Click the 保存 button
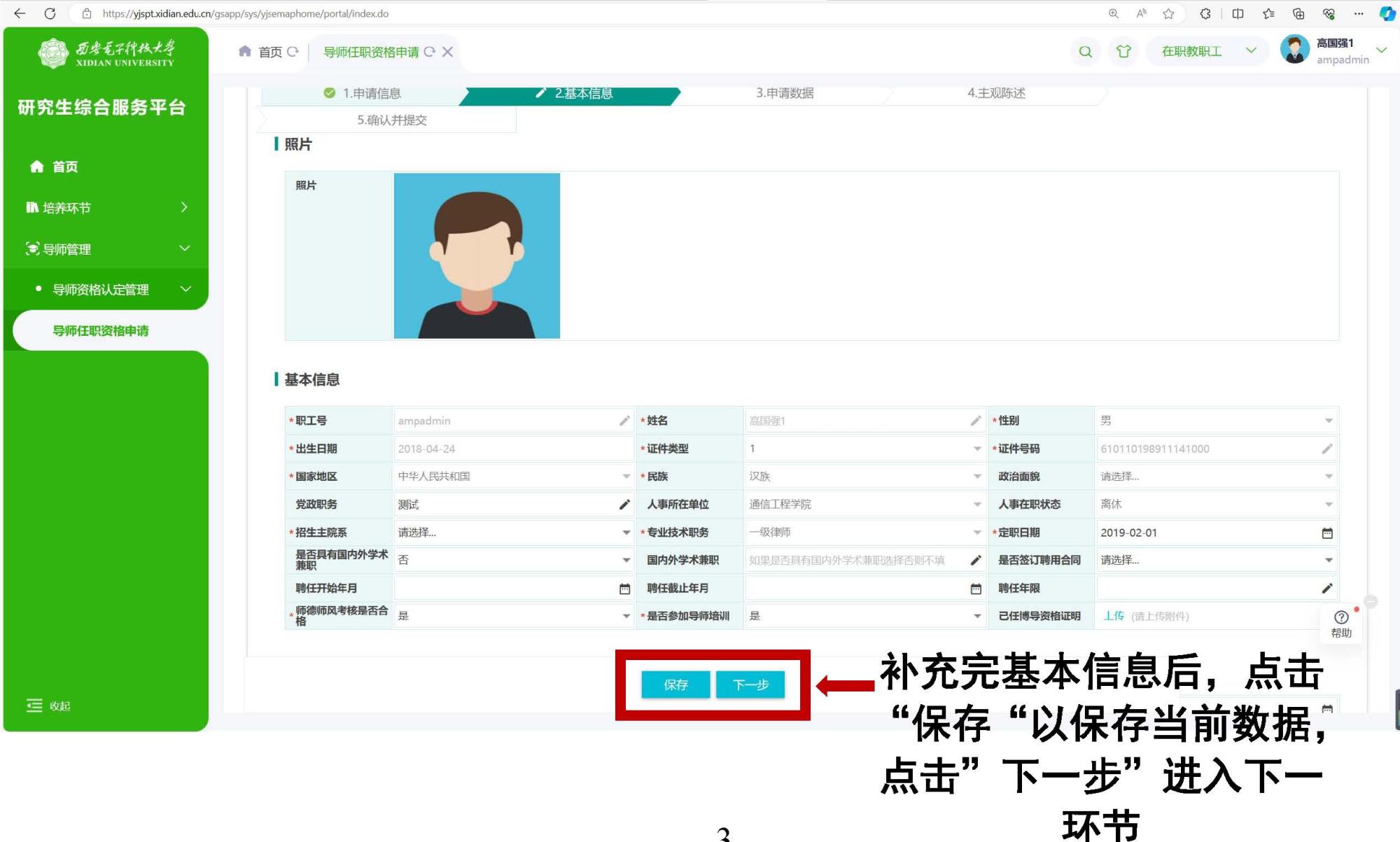1400x842 pixels. coord(675,685)
